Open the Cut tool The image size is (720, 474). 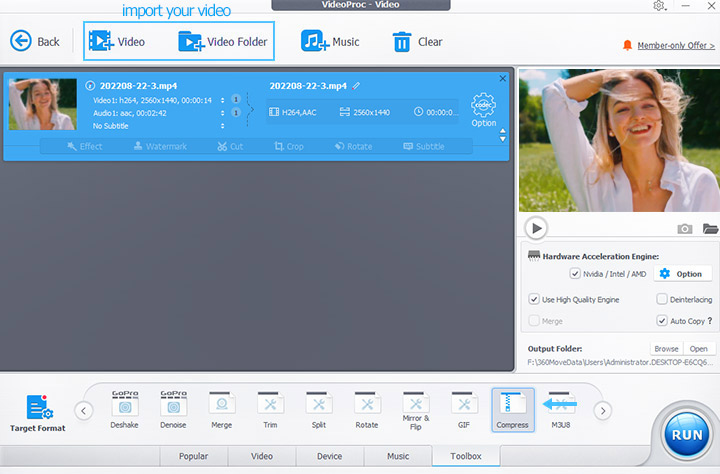[230, 147]
